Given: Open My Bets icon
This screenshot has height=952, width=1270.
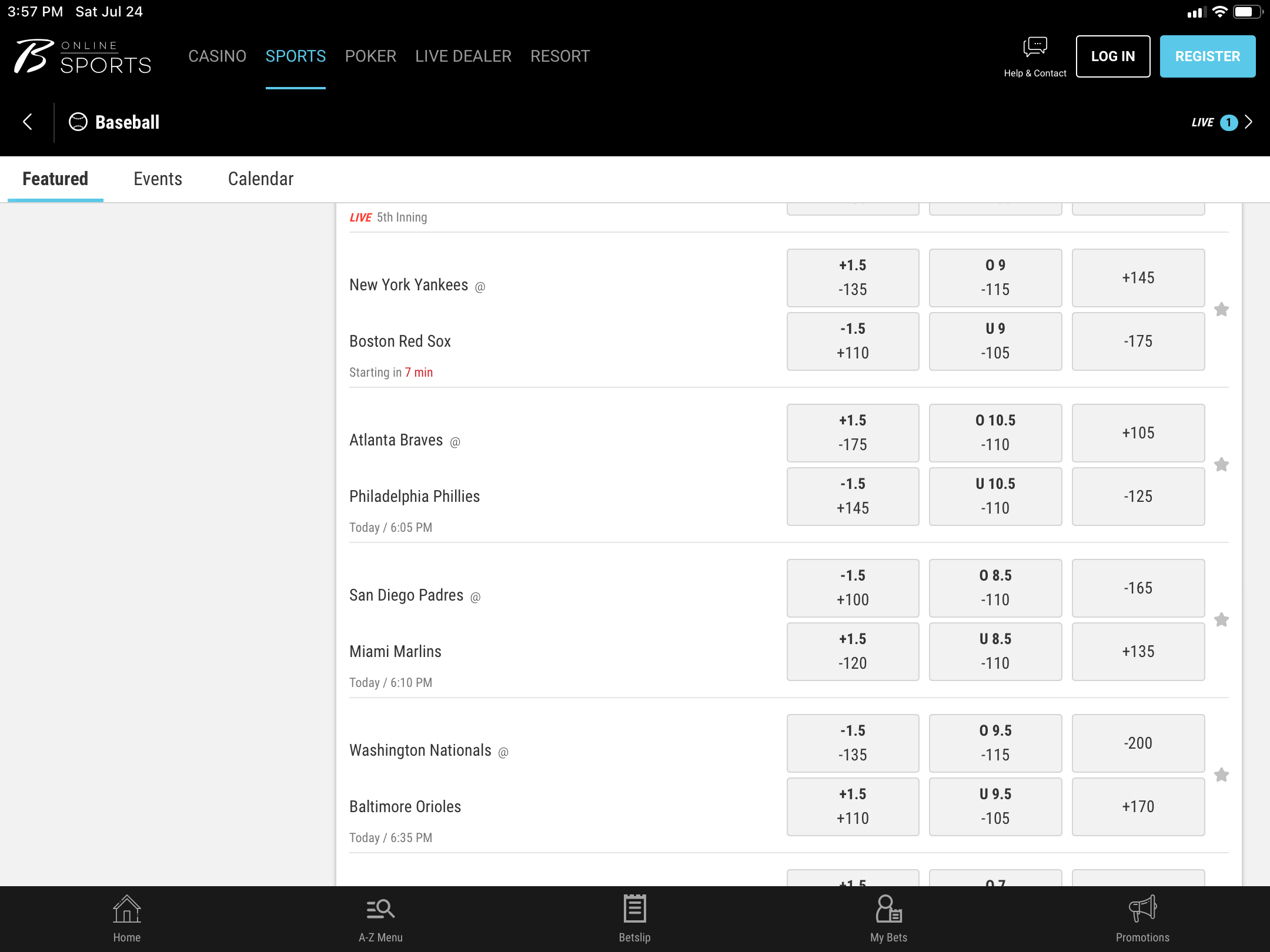Looking at the screenshot, I should [x=888, y=909].
